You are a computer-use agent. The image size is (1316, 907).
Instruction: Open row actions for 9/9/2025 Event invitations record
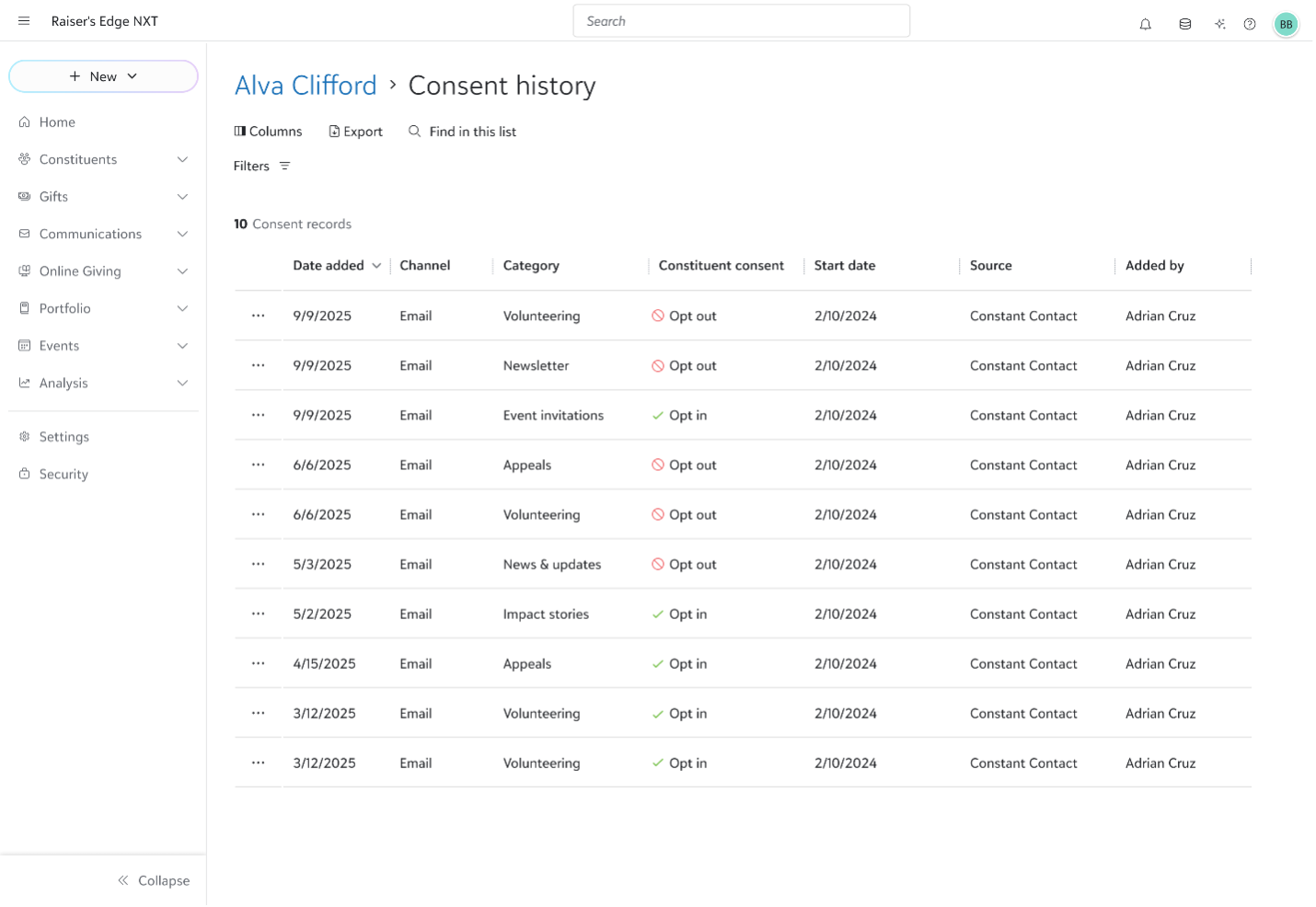coord(259,415)
